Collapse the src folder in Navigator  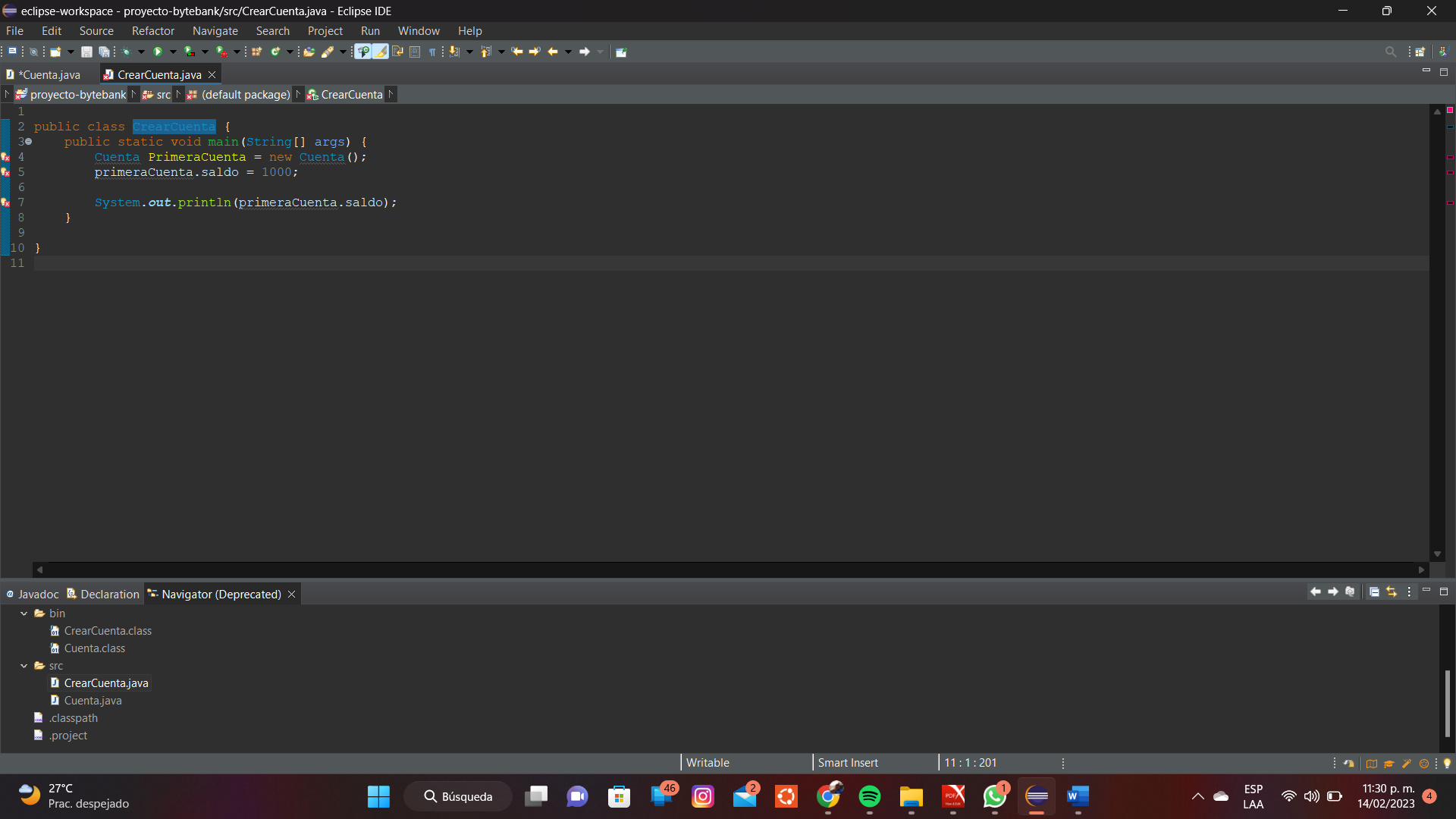(24, 666)
